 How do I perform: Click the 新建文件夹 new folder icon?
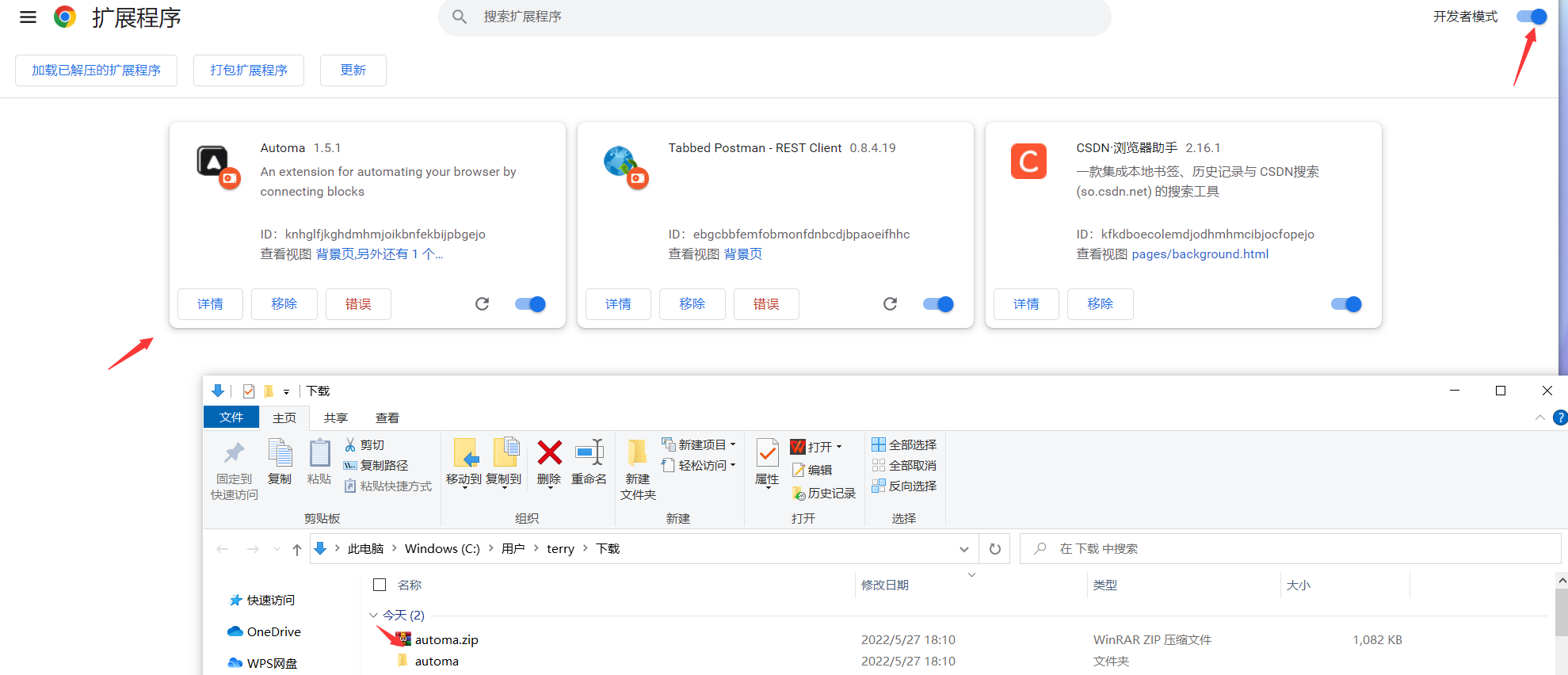(637, 452)
